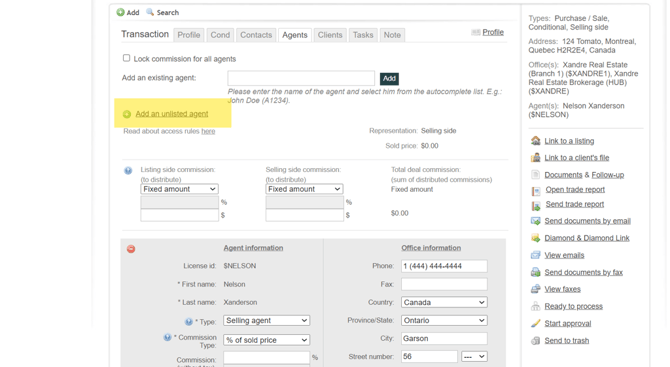Click the Start approval link
Image resolution: width=670 pixels, height=367 pixels.
click(568, 323)
